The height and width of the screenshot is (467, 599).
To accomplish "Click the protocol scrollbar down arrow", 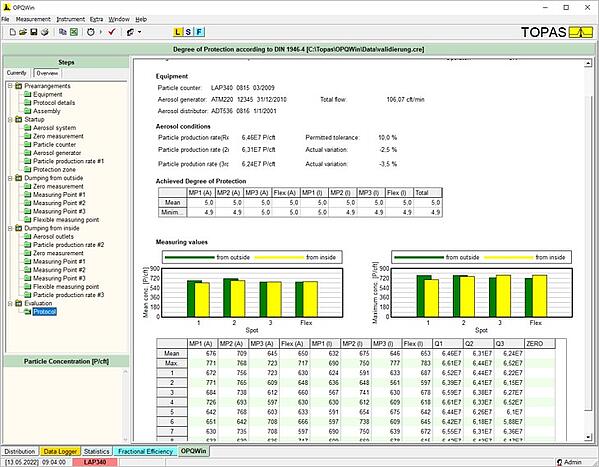I will pyautogui.click(x=588, y=437).
